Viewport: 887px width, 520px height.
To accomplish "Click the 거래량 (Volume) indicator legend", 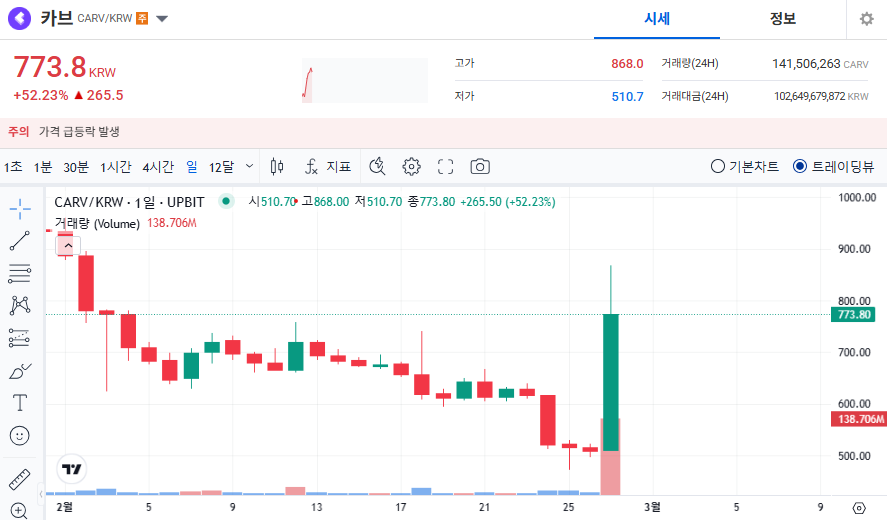I will click(97, 224).
